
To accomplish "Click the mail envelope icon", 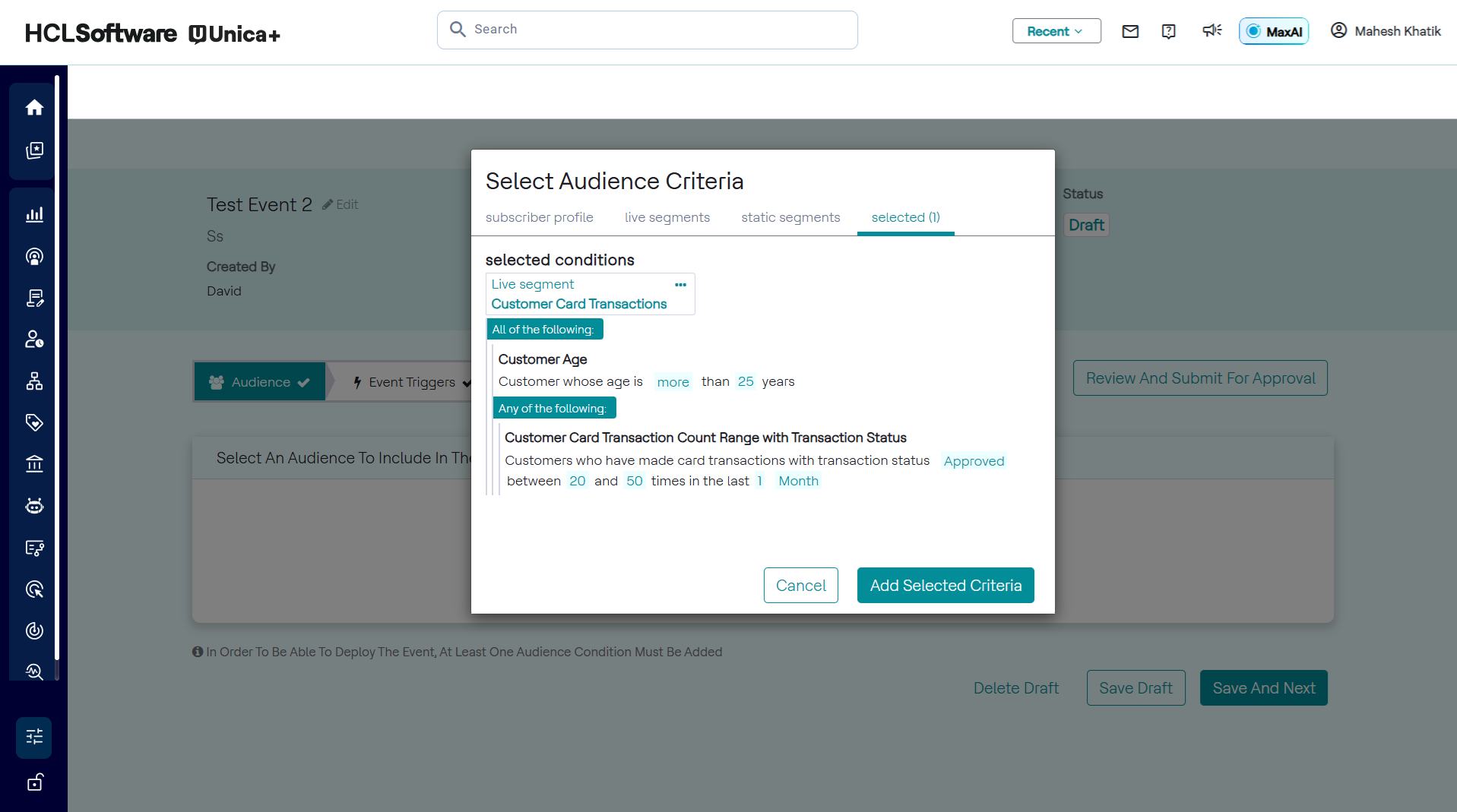I will click(x=1130, y=31).
